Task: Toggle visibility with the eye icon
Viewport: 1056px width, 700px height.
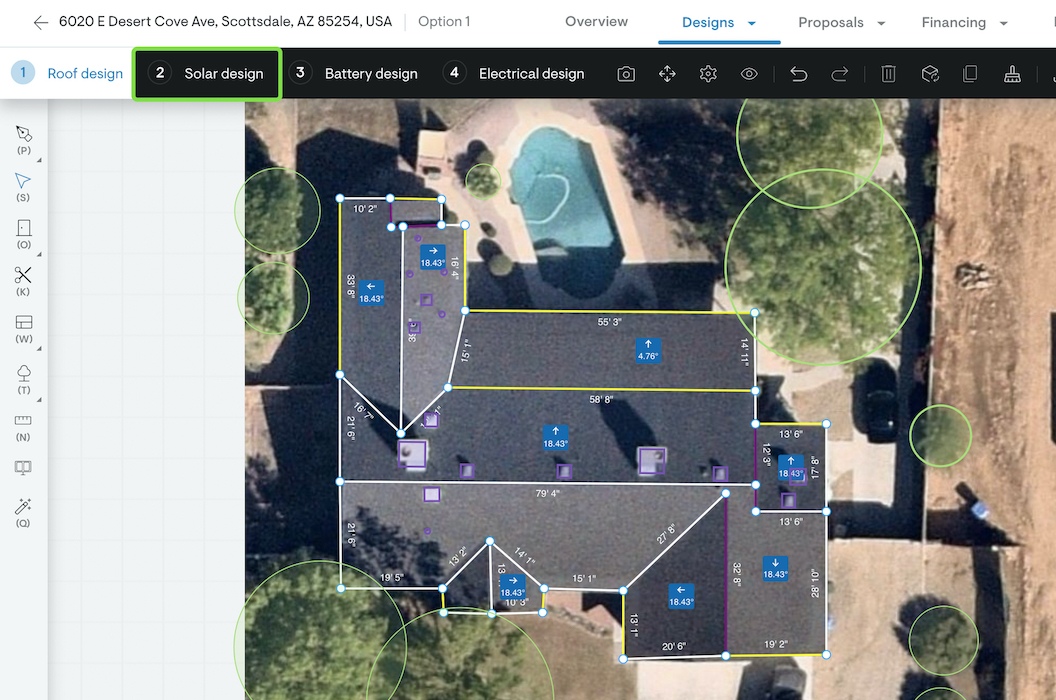Action: [x=749, y=74]
